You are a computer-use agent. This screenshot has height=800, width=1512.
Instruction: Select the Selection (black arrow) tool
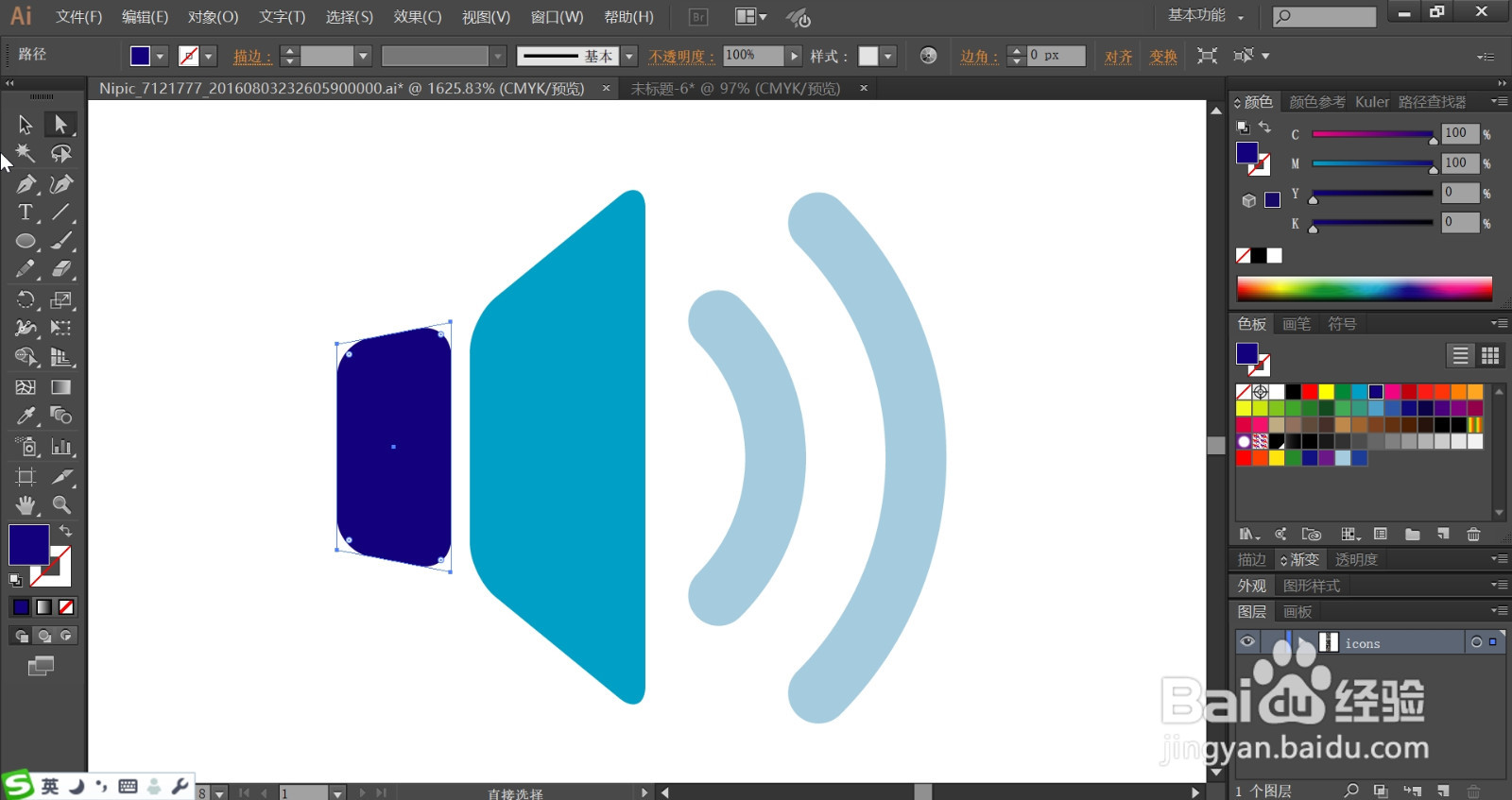click(x=26, y=124)
